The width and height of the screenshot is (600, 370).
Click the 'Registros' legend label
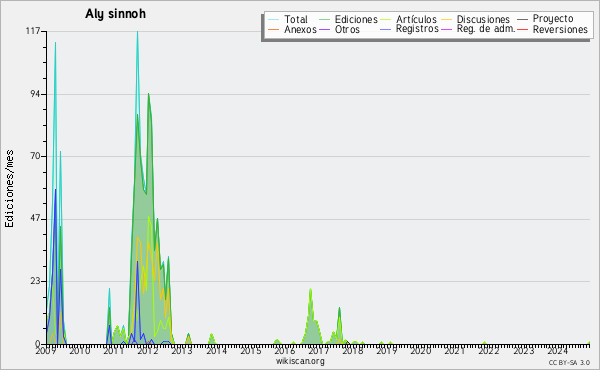pos(417,29)
